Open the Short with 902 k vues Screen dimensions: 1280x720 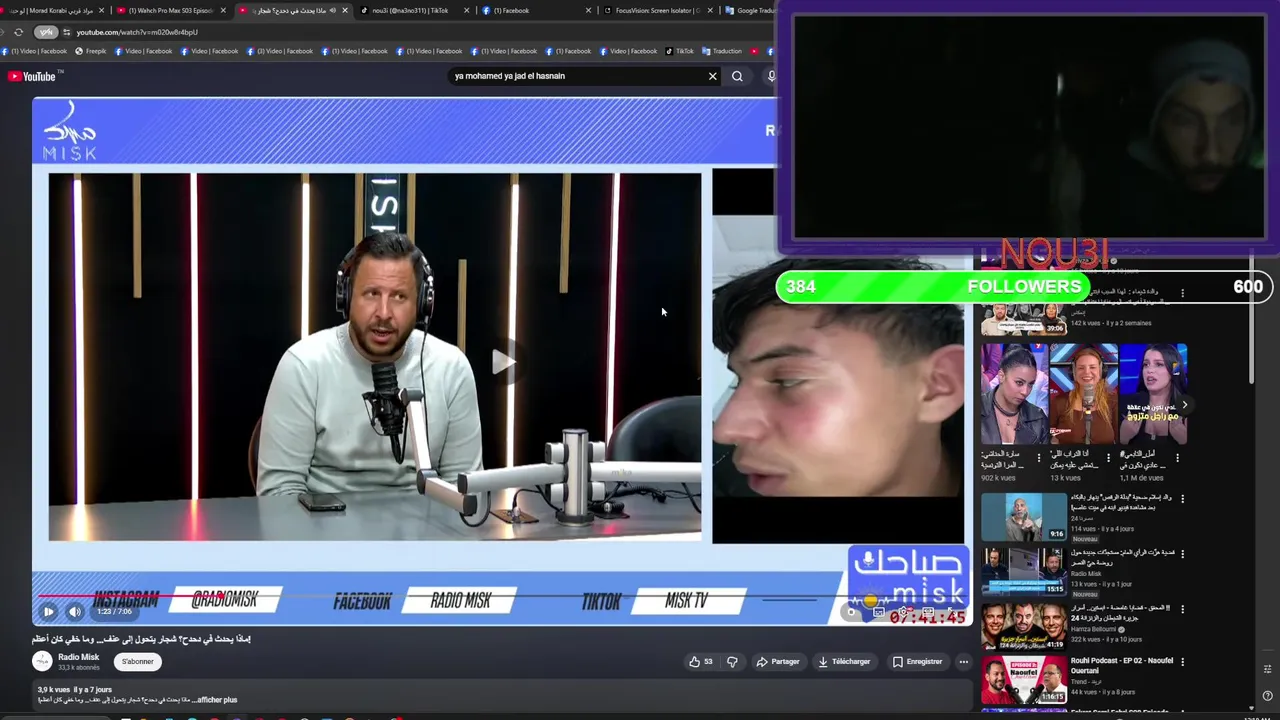tap(1014, 394)
